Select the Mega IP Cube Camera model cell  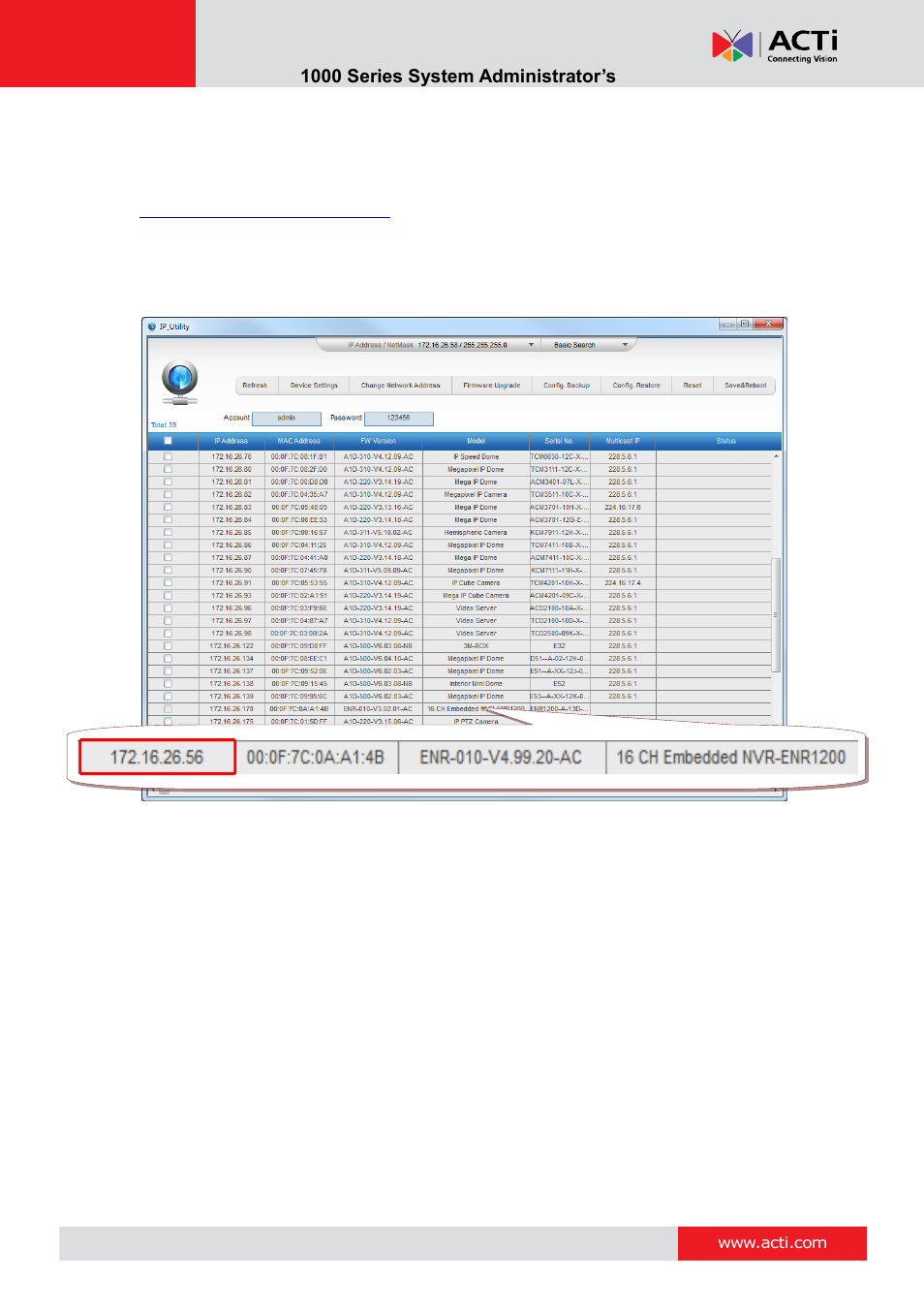(x=476, y=595)
